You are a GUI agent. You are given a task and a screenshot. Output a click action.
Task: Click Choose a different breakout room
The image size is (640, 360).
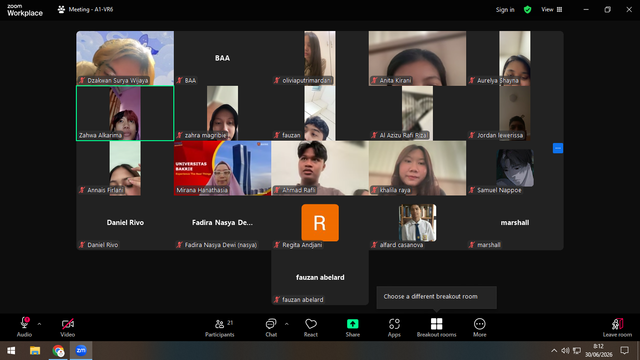coord(430,296)
